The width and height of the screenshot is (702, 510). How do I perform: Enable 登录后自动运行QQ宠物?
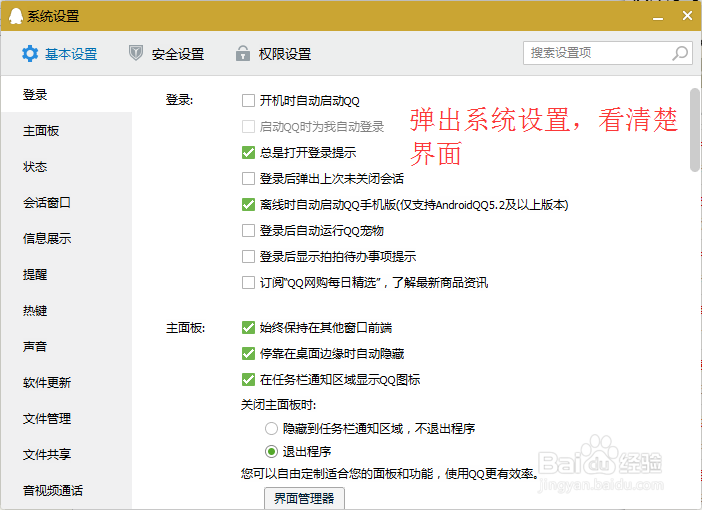pos(248,231)
